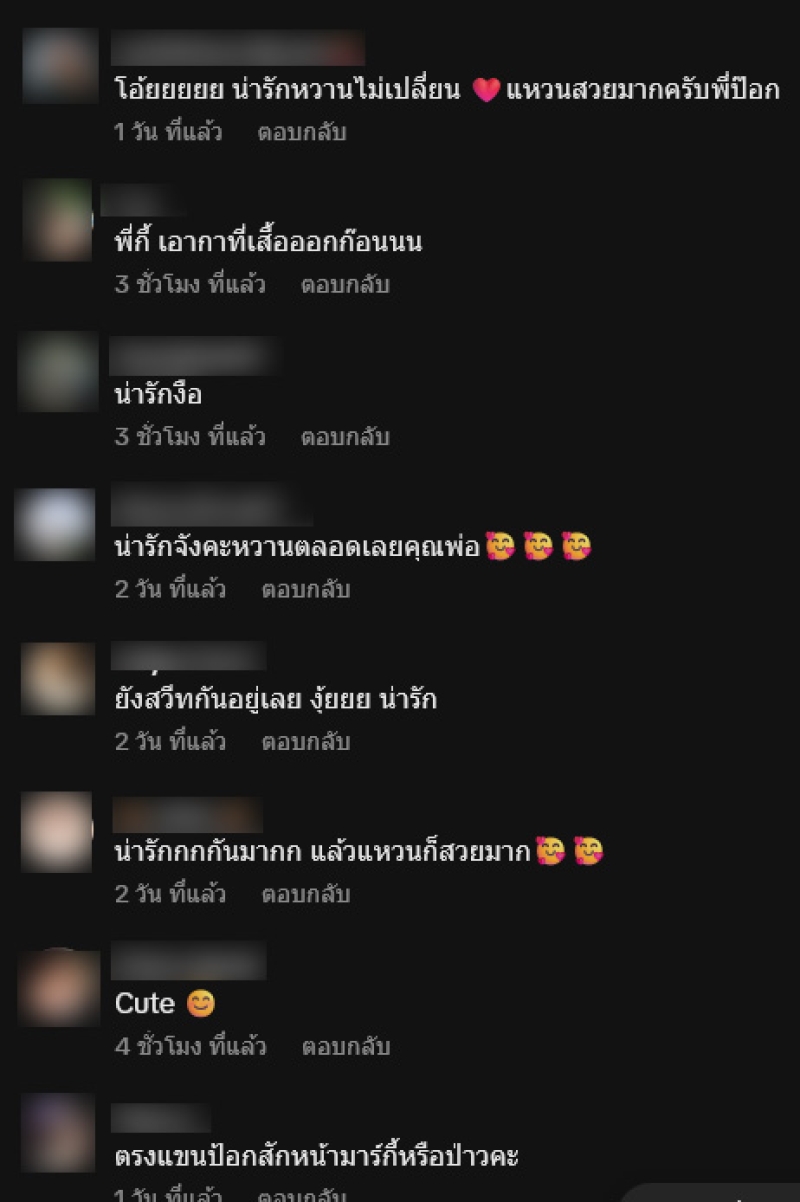Click ตอบกลับ under the Cute comment

(x=346, y=1047)
